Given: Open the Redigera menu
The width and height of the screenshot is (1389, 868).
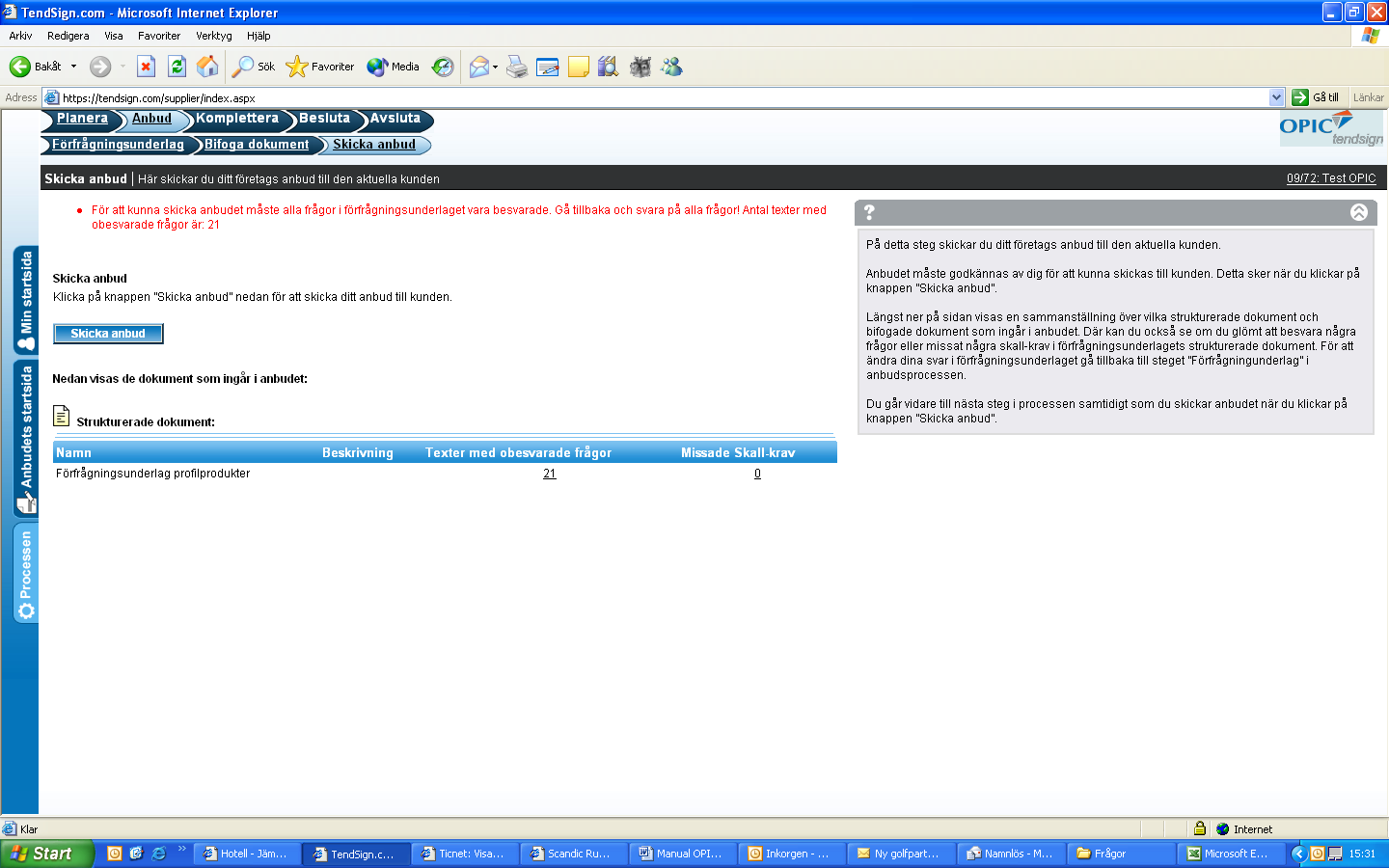Looking at the screenshot, I should click(68, 36).
